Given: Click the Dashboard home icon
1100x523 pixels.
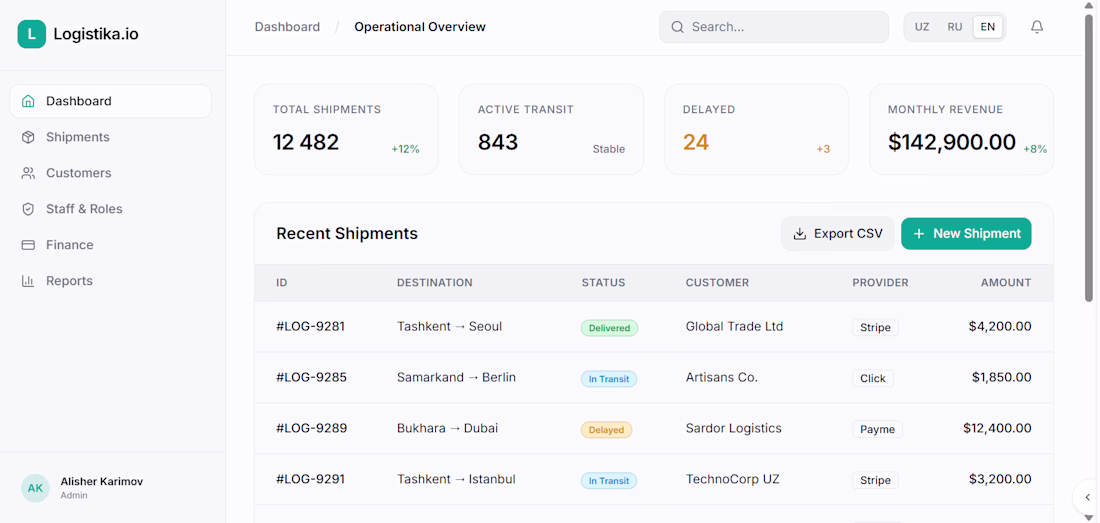Looking at the screenshot, I should click(x=28, y=101).
